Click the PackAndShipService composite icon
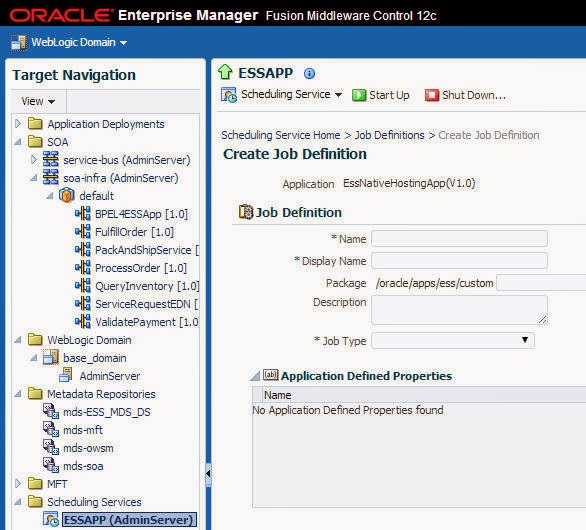The height and width of the screenshot is (530, 586). pyautogui.click(x=83, y=249)
